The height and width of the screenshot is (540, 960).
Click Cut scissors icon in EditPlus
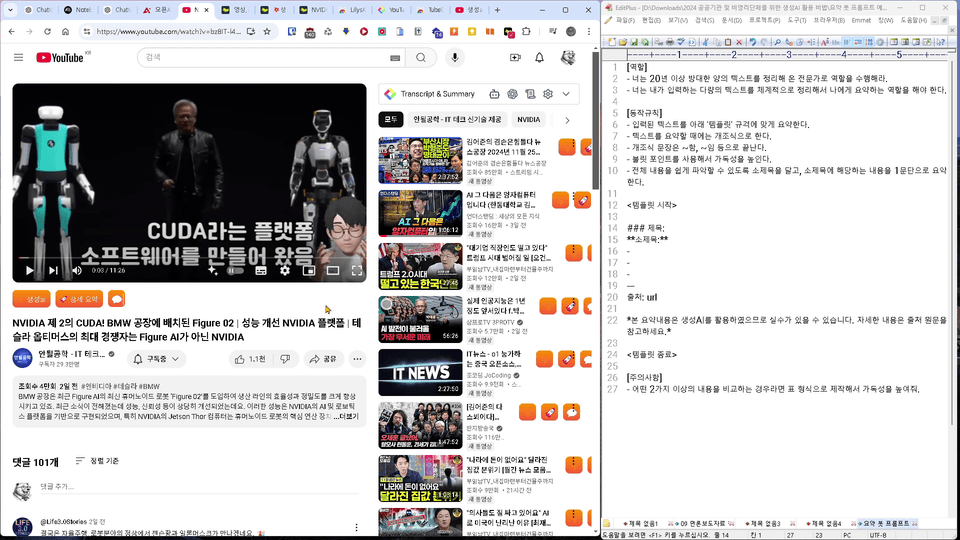click(x=705, y=42)
